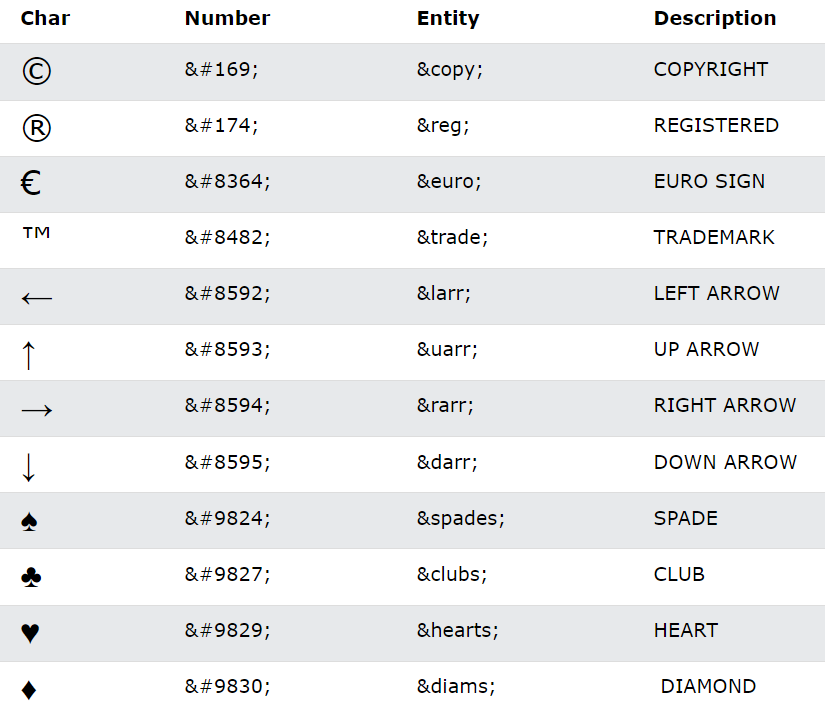Screen dimensions: 825x706
Task: Click the diamond suit symbol
Action: (28, 689)
